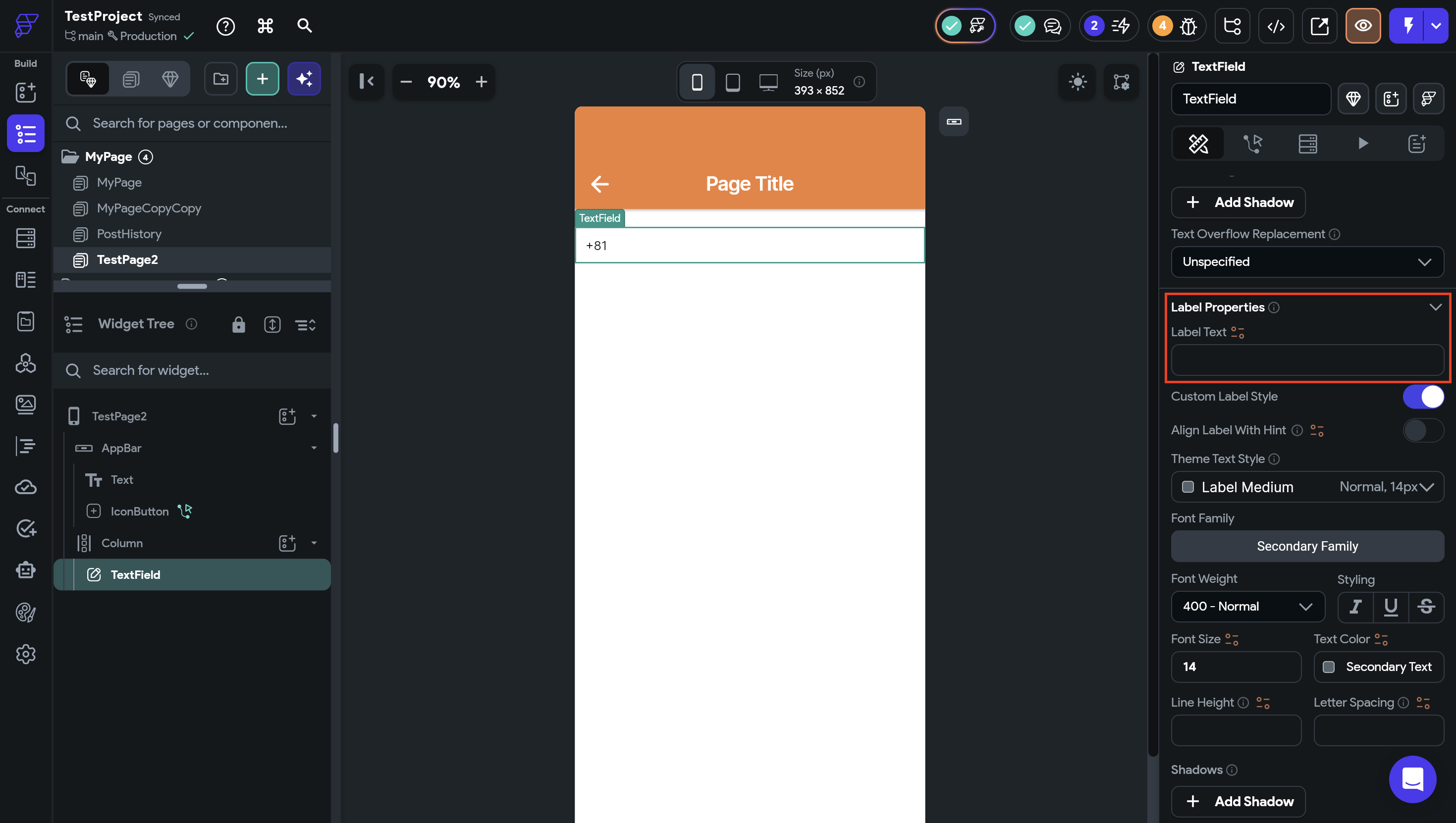Image resolution: width=1456 pixels, height=823 pixels.
Task: Toggle strikethrough text styling
Action: (x=1426, y=607)
